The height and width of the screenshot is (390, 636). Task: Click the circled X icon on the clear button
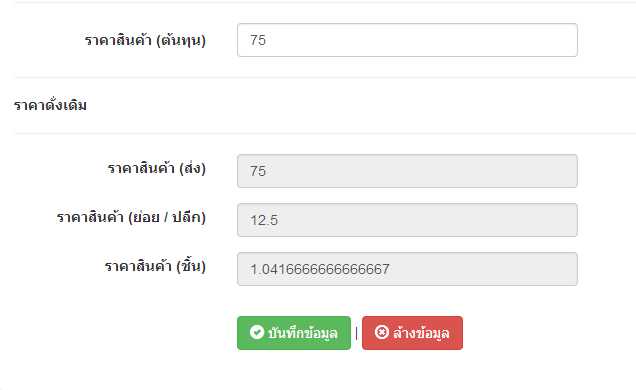382,332
